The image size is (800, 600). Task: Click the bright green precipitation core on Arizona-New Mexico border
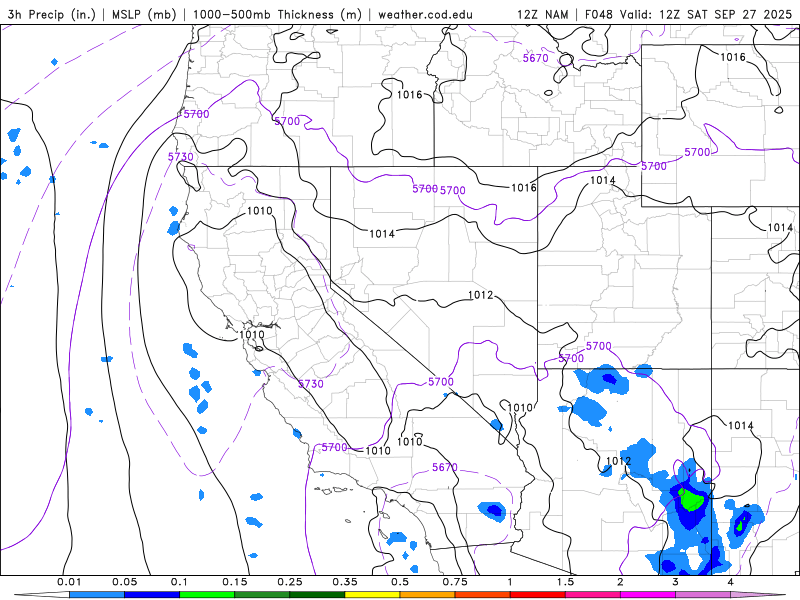click(x=691, y=499)
